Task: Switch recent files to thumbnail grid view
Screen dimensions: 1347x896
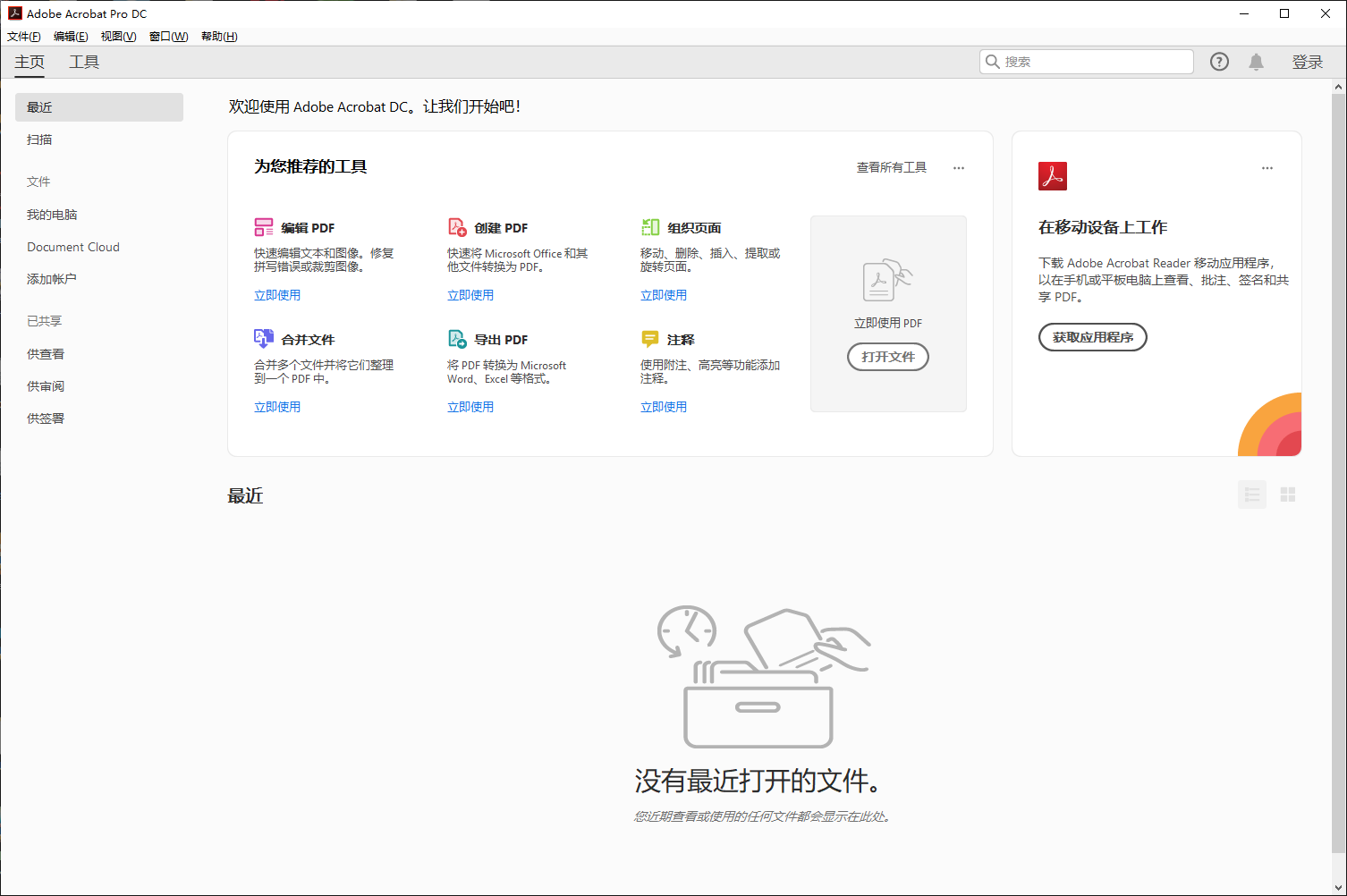Action: (x=1288, y=494)
